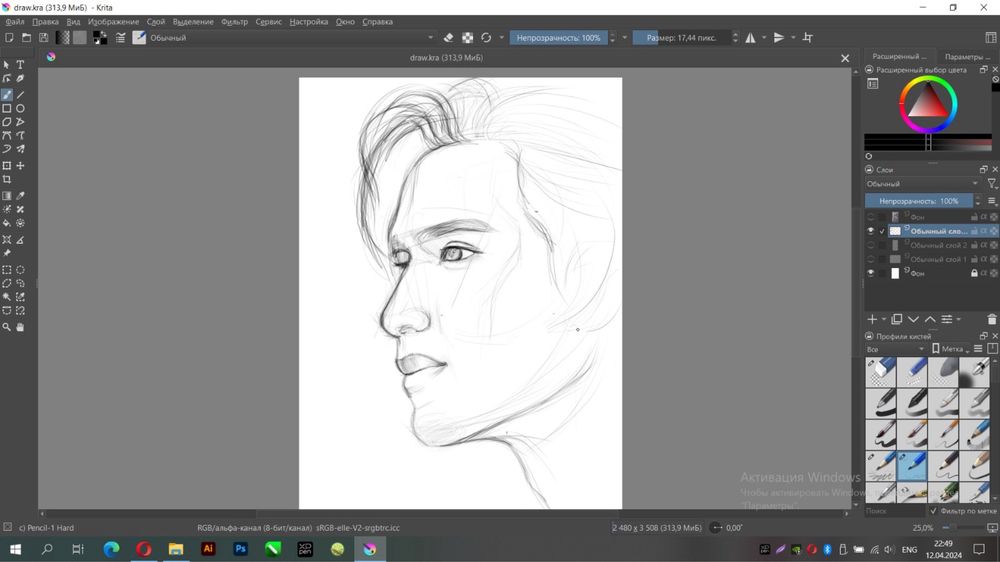This screenshot has height=562, width=1000.
Task: Select the Gradient tool
Action: 6,196
